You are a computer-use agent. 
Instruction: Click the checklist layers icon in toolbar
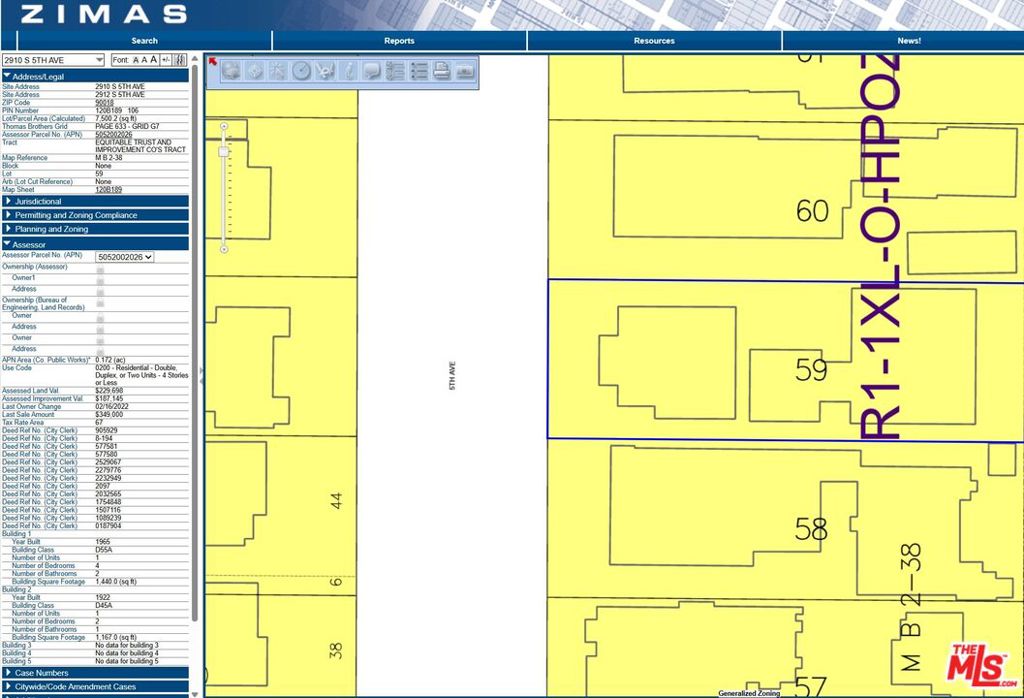click(x=395, y=71)
